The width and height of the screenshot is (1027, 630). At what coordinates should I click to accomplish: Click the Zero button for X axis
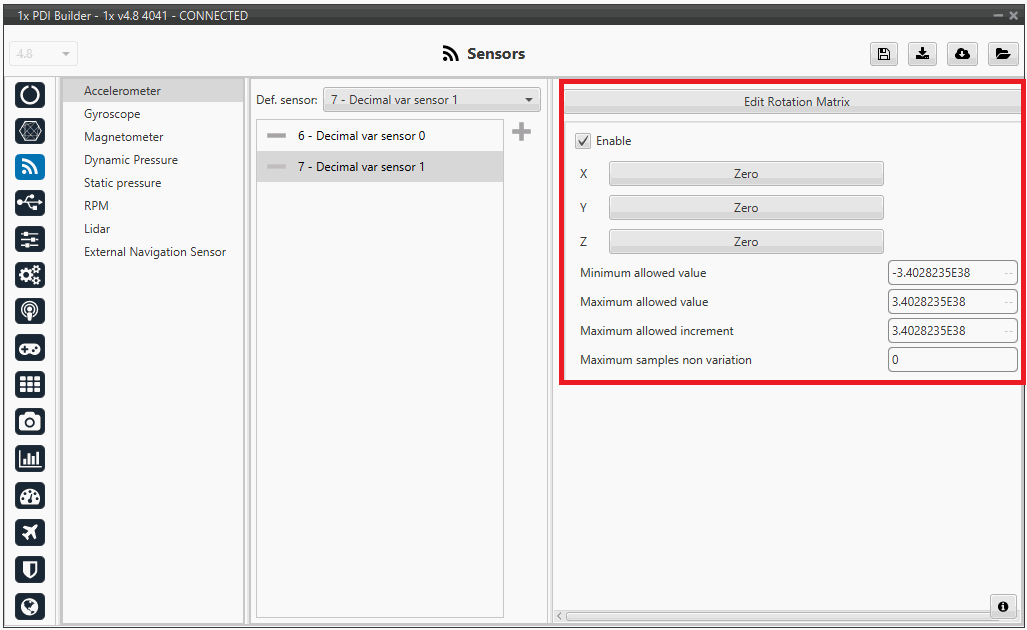(746, 174)
